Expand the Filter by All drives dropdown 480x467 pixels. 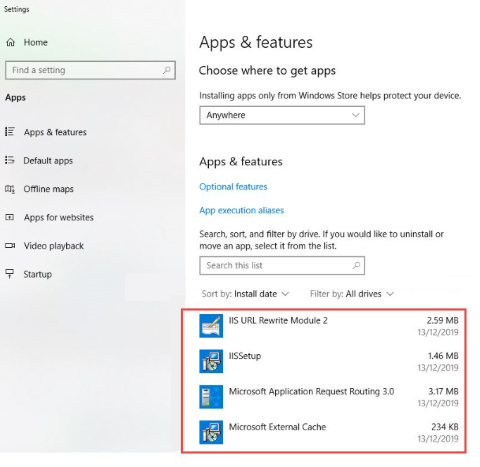tap(352, 294)
